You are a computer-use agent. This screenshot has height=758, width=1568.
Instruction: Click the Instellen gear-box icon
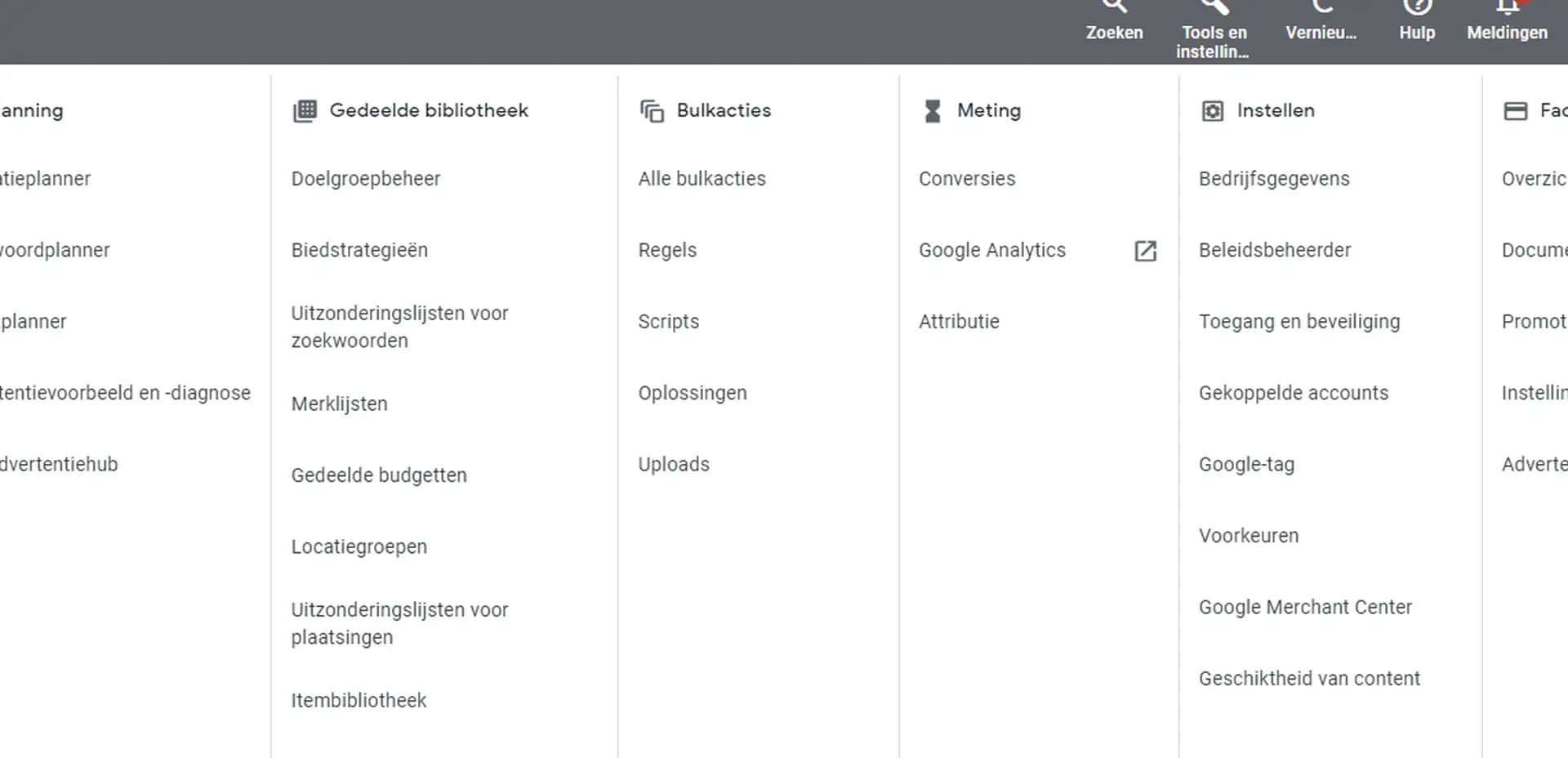(1213, 111)
